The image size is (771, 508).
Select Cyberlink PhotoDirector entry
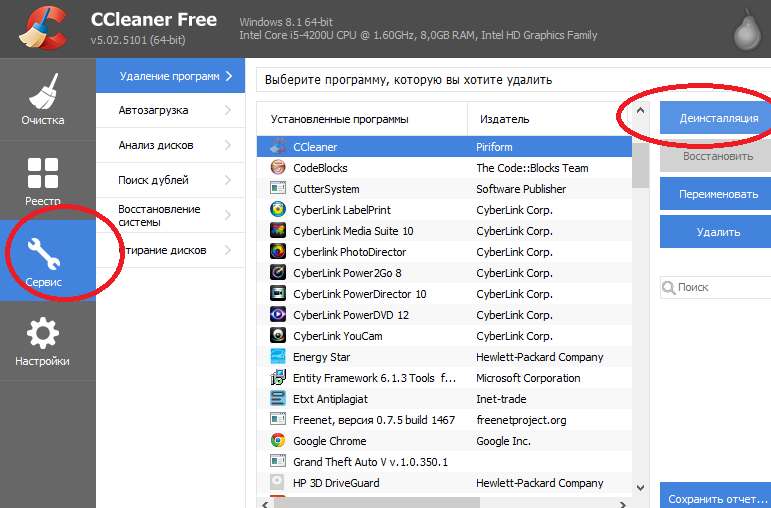pyautogui.click(x=444, y=252)
